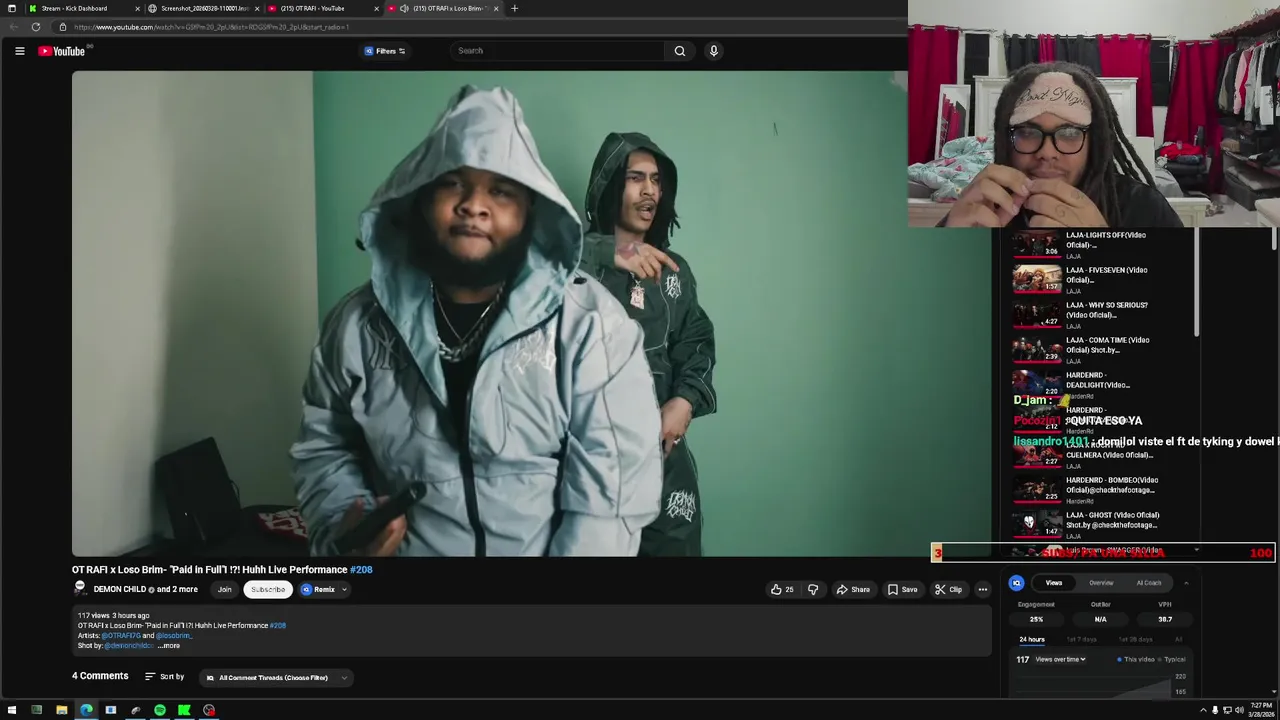Open Microsoft Edge from taskbar
Viewport: 1280px width, 720px height.
pos(86,711)
